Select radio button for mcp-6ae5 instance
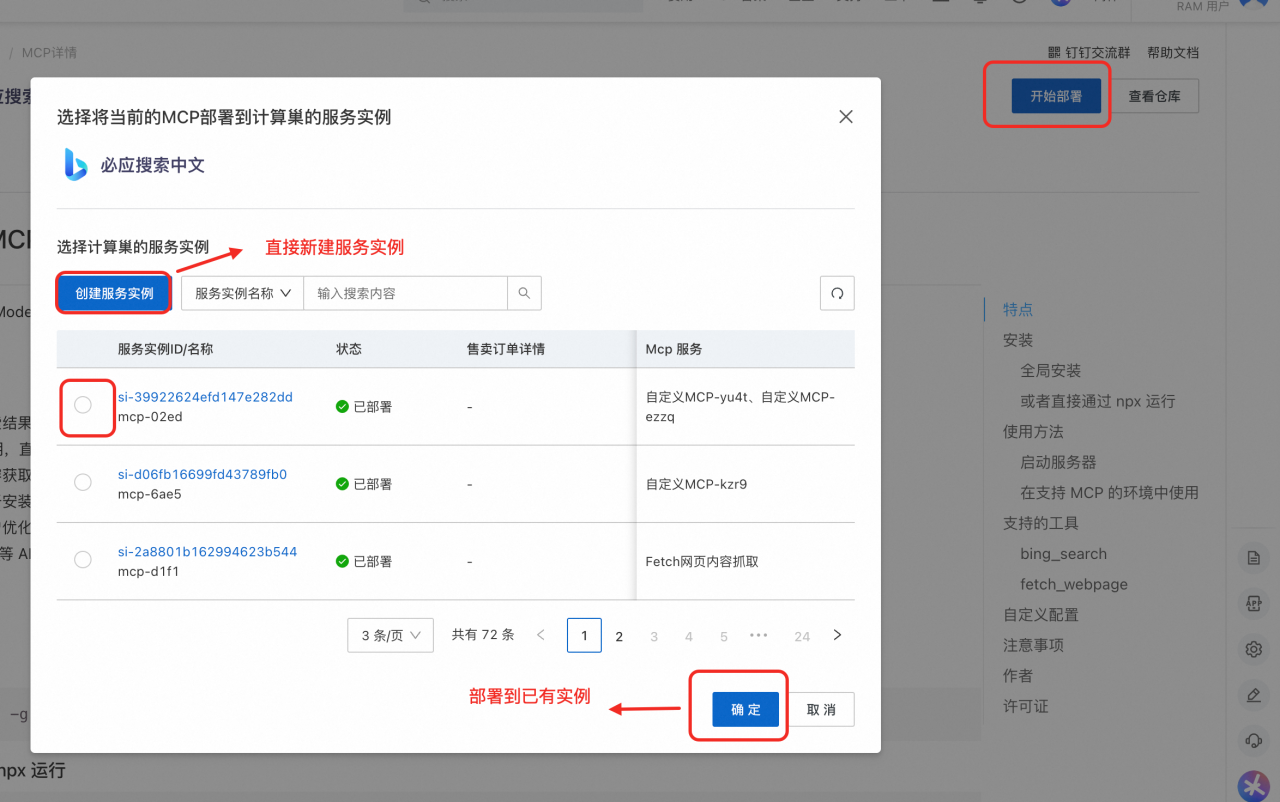Screen dimensions: 1280x802 tap(83, 483)
